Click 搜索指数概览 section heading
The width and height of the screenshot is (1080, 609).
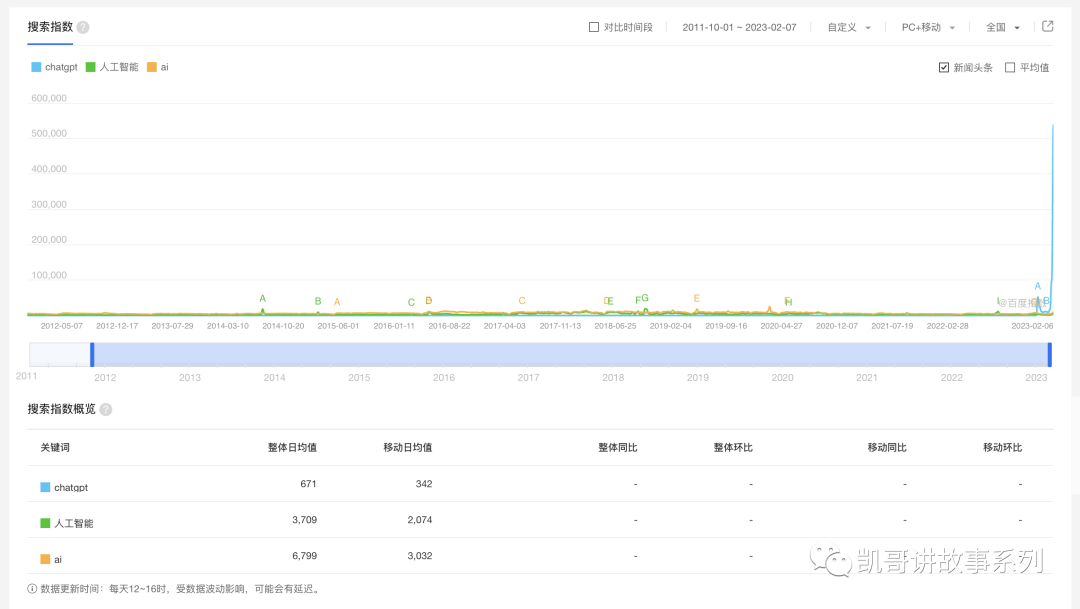[x=61, y=409]
